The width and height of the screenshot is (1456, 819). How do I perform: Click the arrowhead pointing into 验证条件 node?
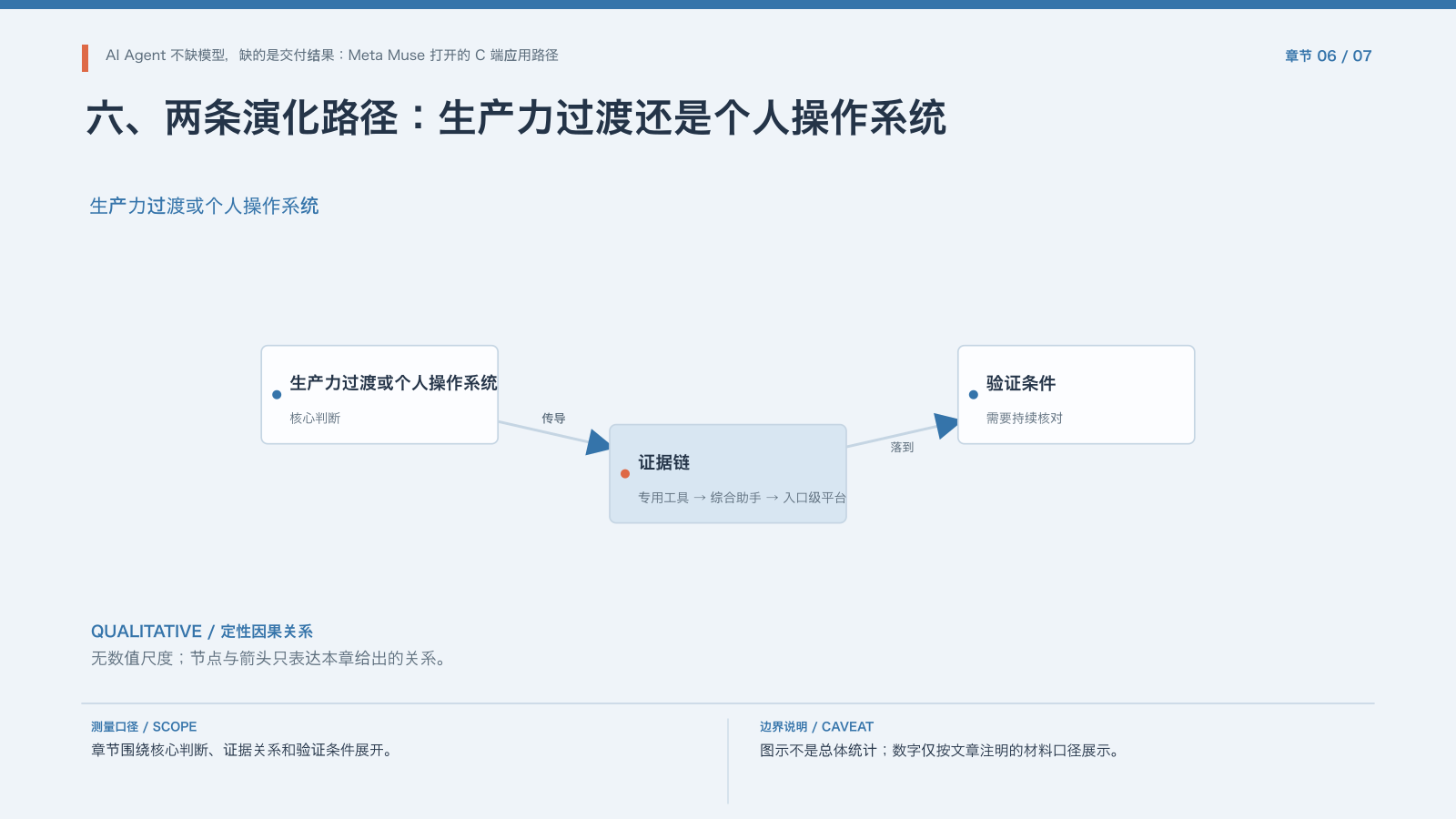947,425
